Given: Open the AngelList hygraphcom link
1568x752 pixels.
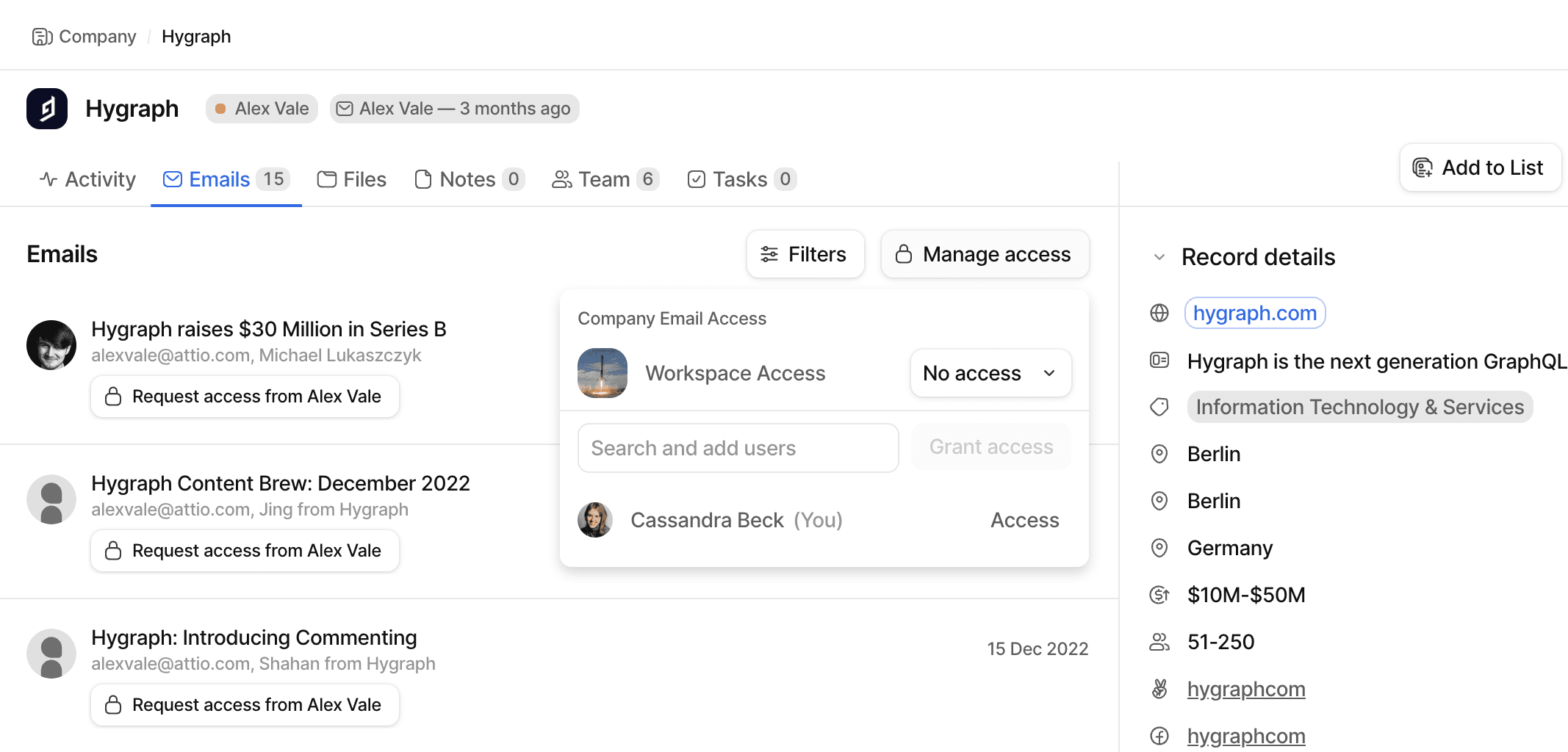Looking at the screenshot, I should [1246, 689].
